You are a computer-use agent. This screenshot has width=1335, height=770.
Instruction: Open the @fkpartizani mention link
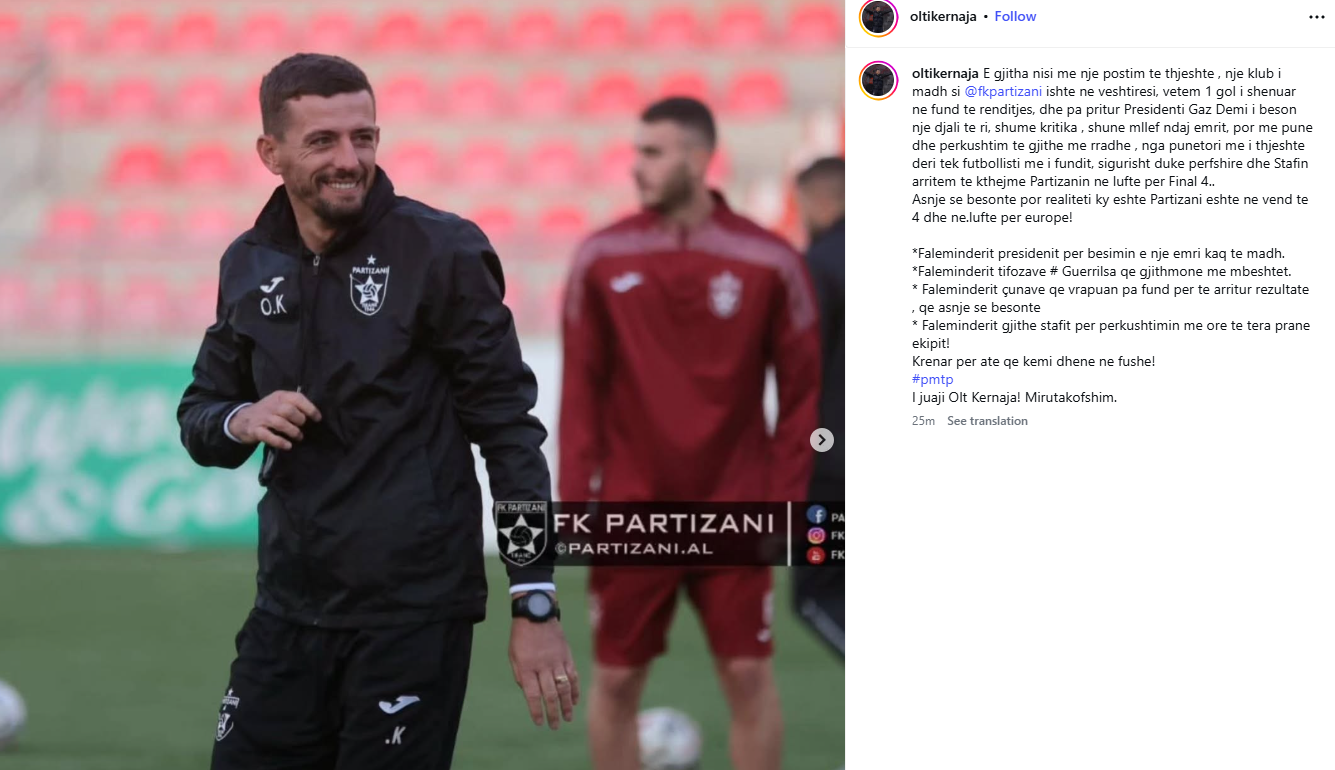(x=1003, y=91)
